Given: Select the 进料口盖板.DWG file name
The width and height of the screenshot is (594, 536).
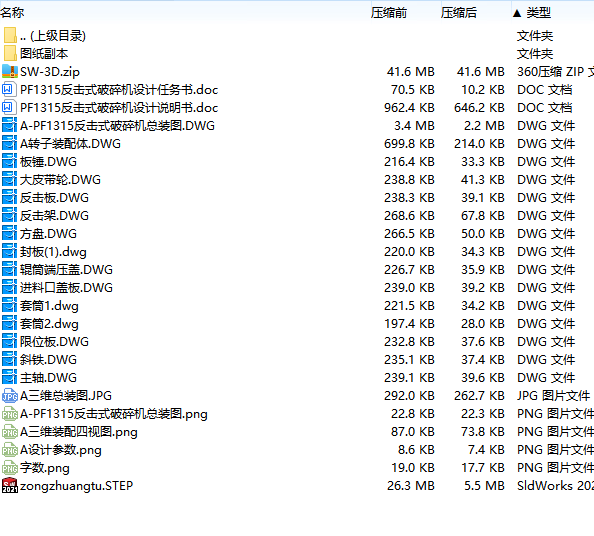Looking at the screenshot, I should 66,288.
